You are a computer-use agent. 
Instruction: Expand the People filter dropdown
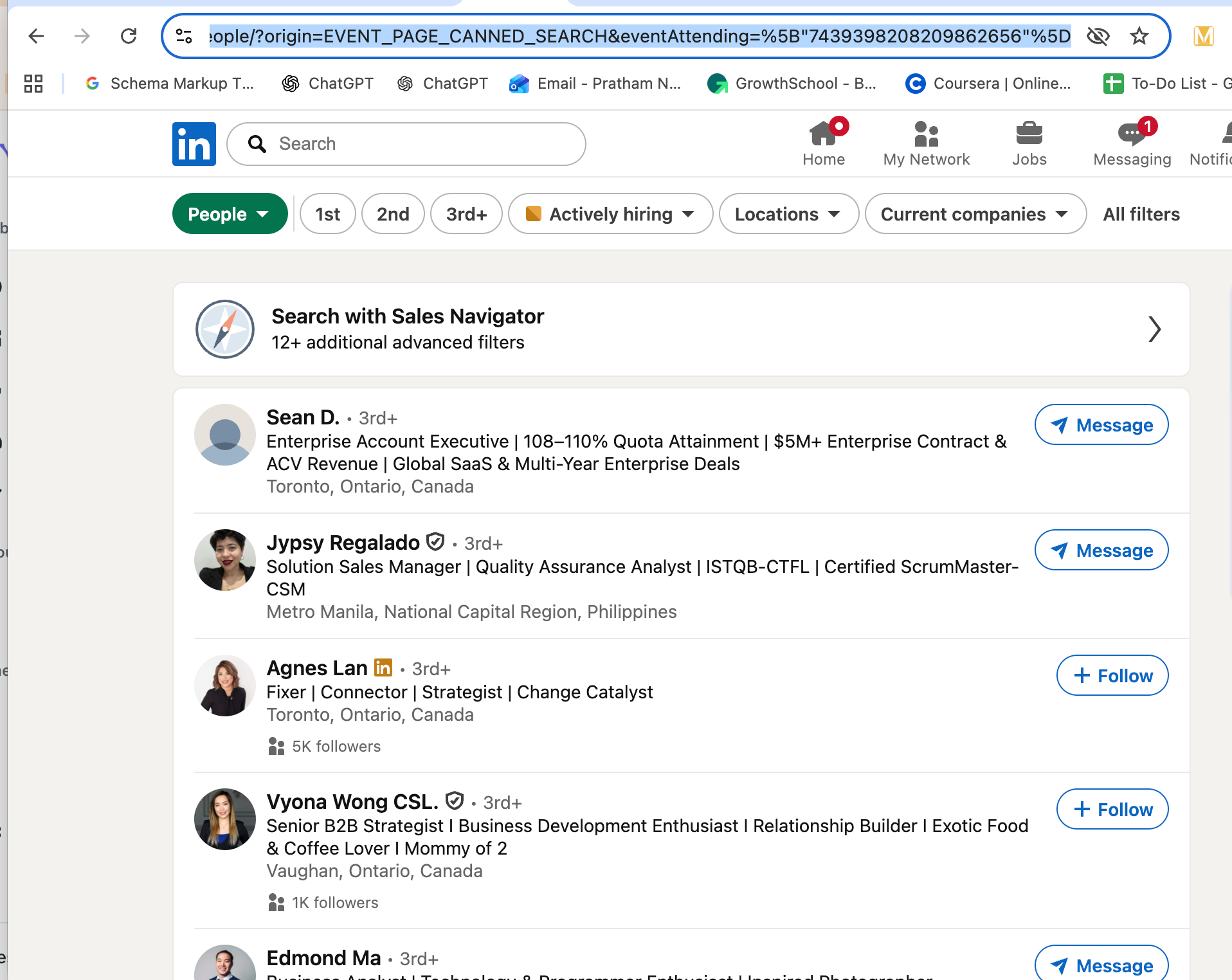(230, 214)
